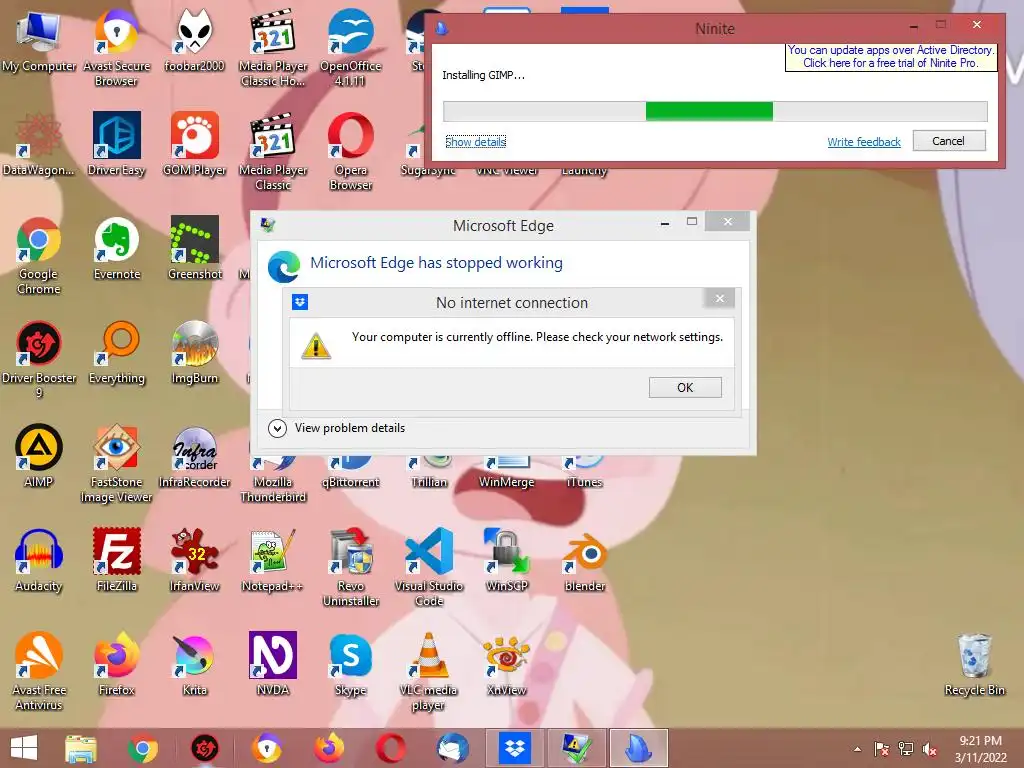Click Show details link in Ninite
1024x768 pixels.
[x=475, y=142]
